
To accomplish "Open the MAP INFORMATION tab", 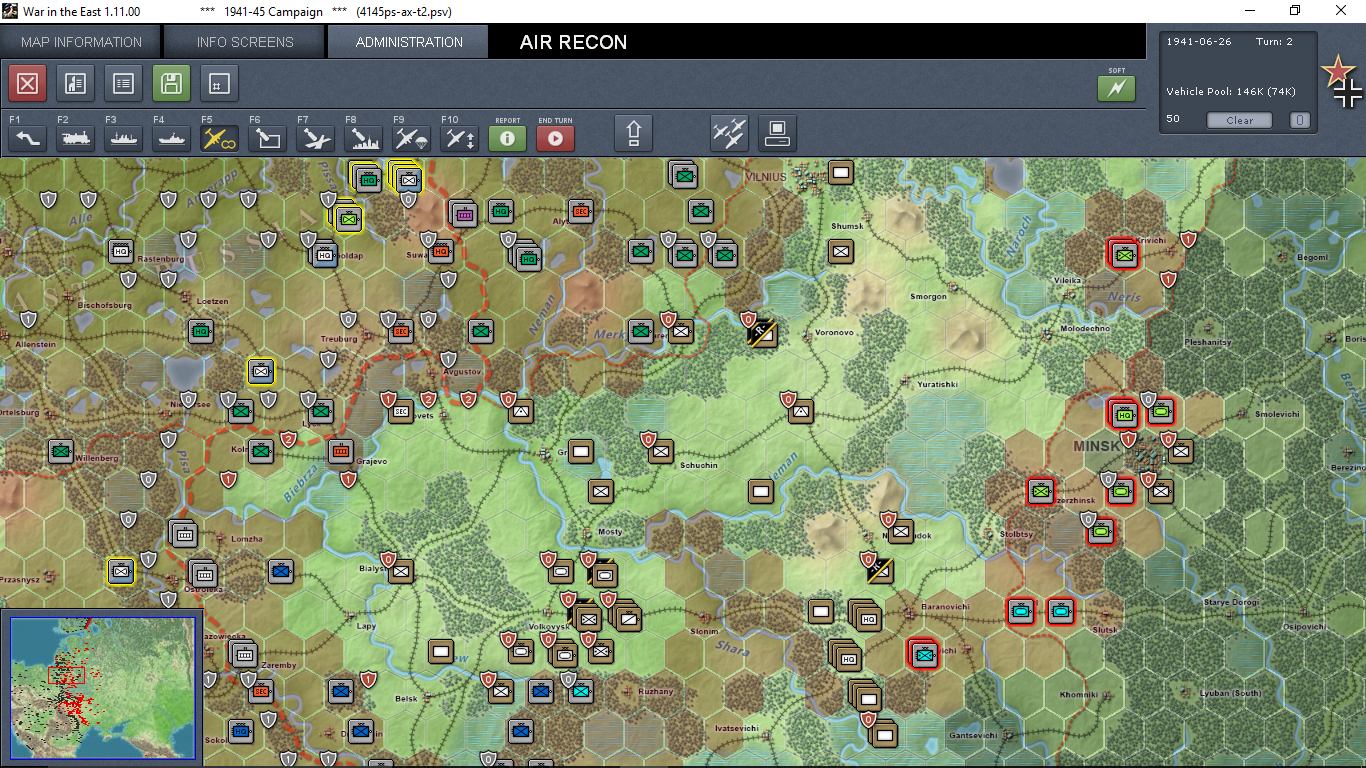I will 81,42.
